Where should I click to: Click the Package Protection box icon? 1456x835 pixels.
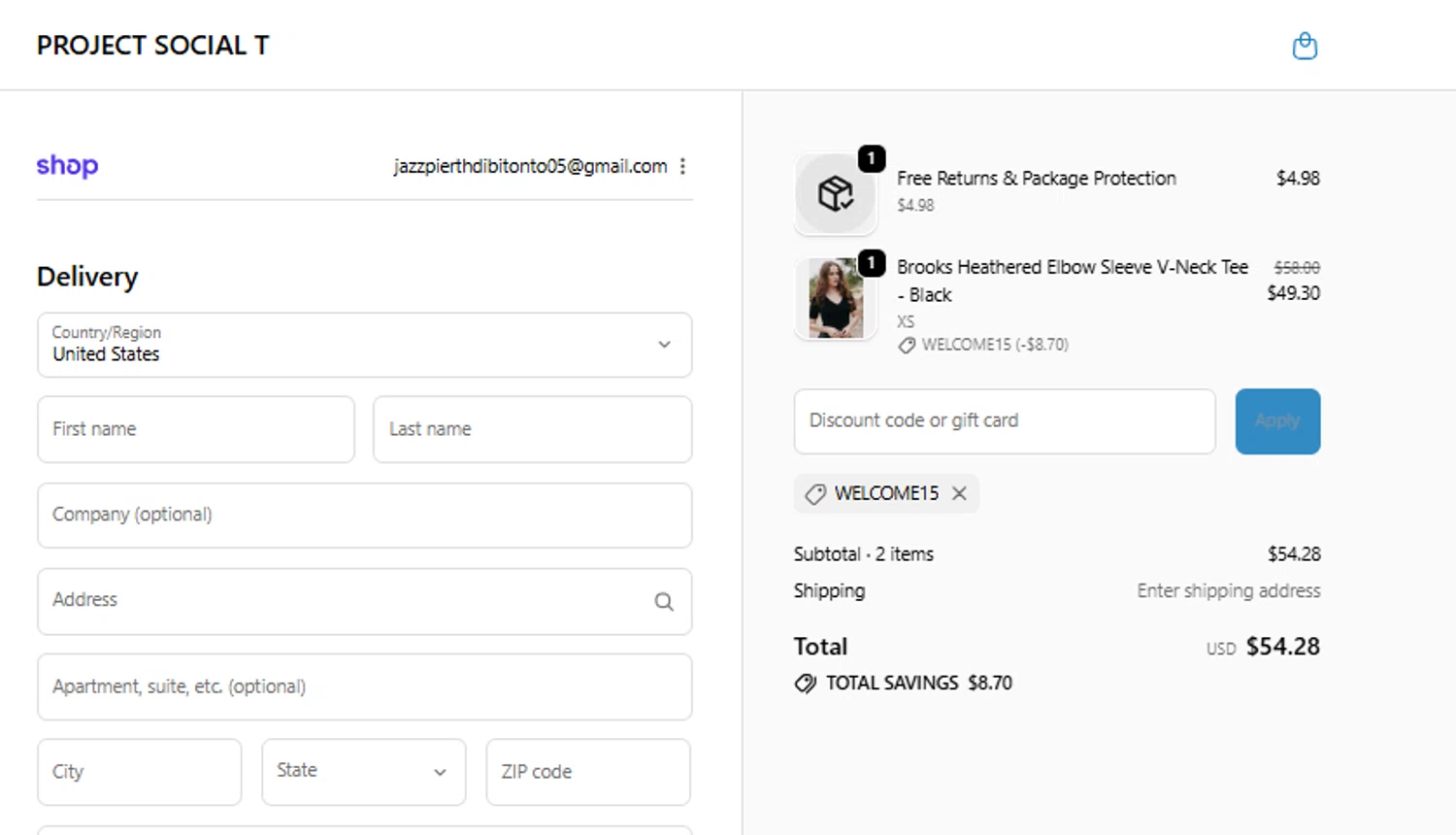[836, 193]
